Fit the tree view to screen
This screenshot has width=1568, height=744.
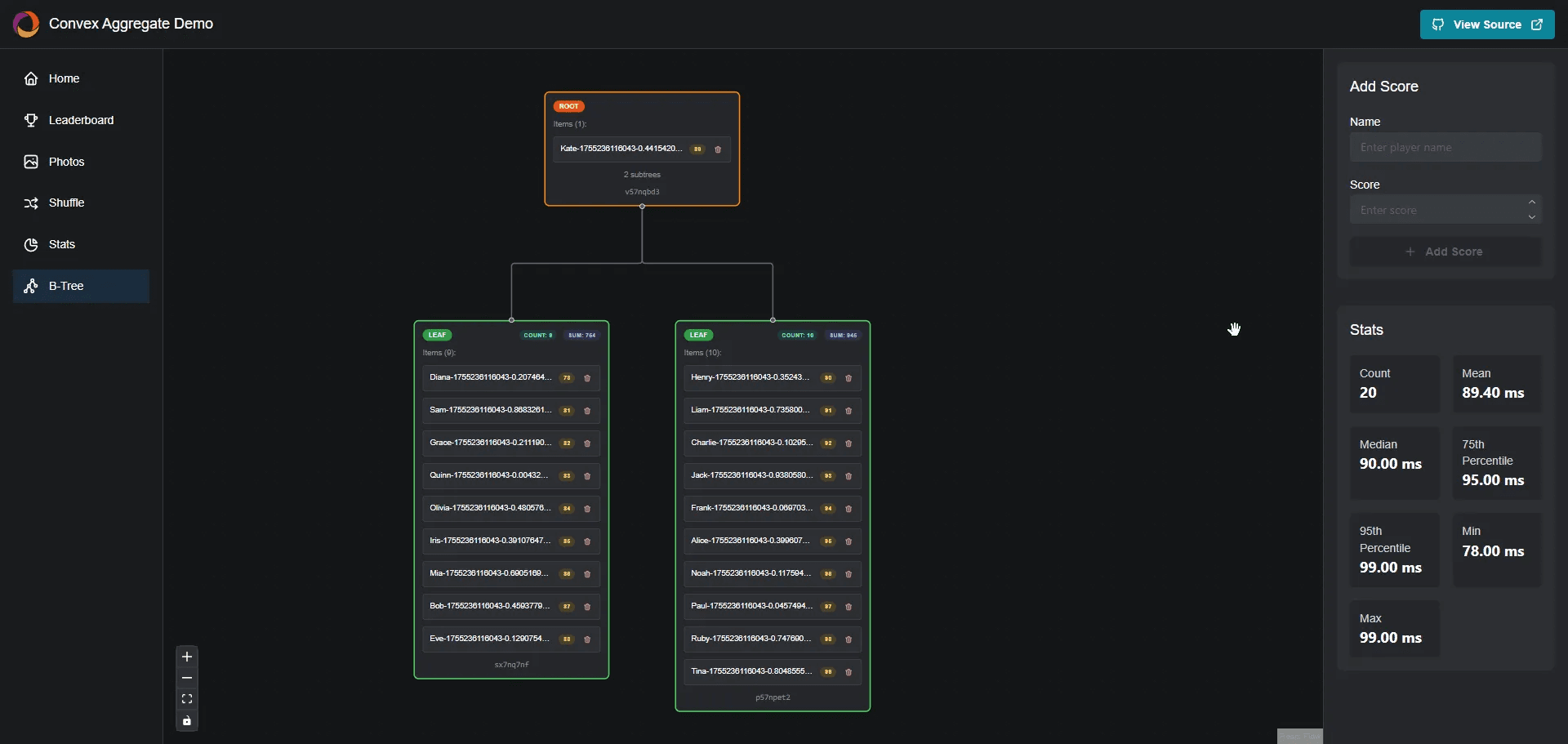click(187, 699)
